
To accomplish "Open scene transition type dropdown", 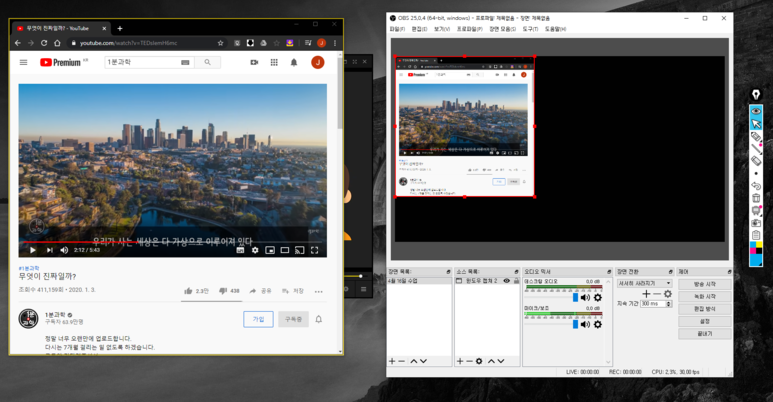I will (x=645, y=284).
